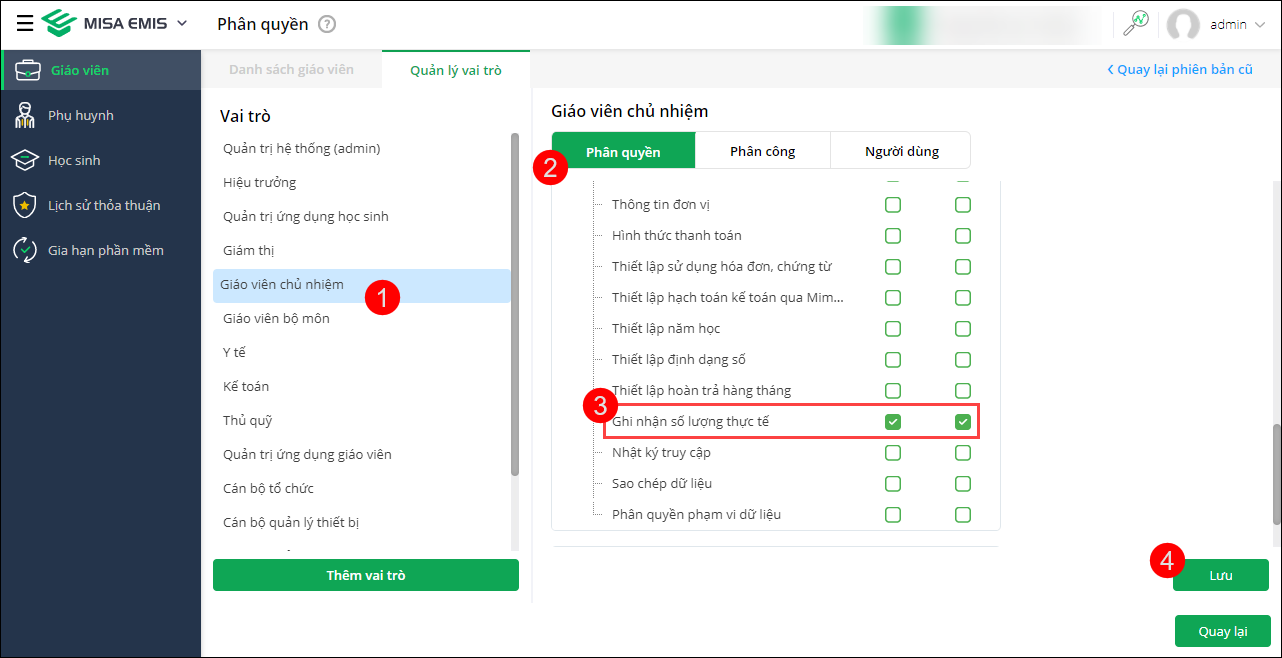Enable second checkbox for Thiết lập năm học
The width and height of the screenshot is (1282, 658).
tap(963, 329)
